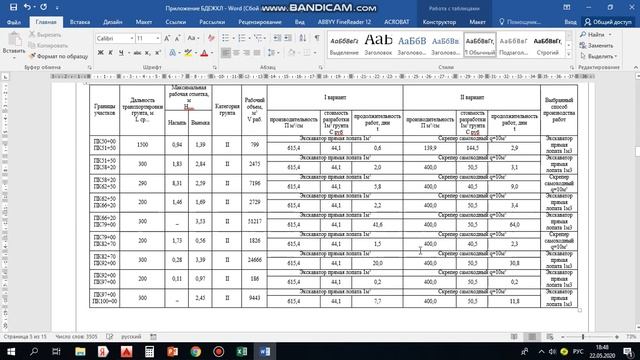
Task: Click the Paste (Вставить) clipboard icon
Action: [x=14, y=40]
